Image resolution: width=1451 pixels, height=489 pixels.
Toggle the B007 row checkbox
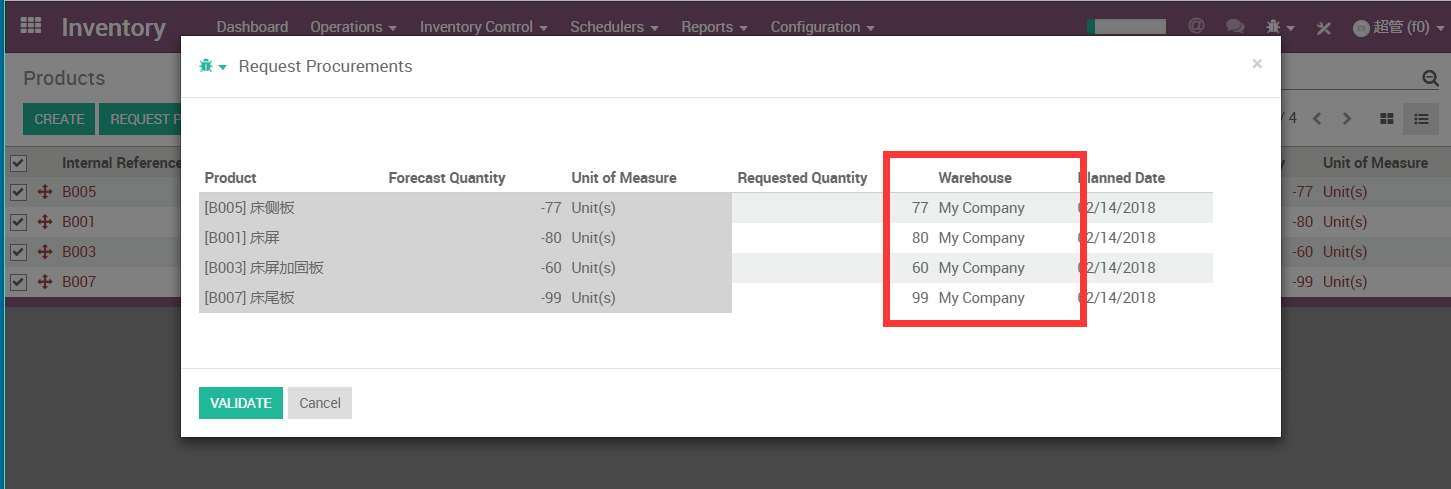(x=18, y=282)
